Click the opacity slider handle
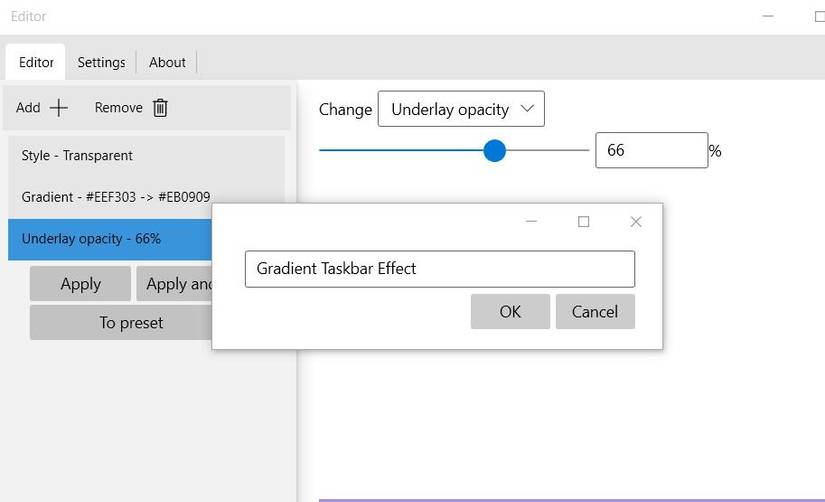This screenshot has height=502, width=825. pyautogui.click(x=494, y=151)
